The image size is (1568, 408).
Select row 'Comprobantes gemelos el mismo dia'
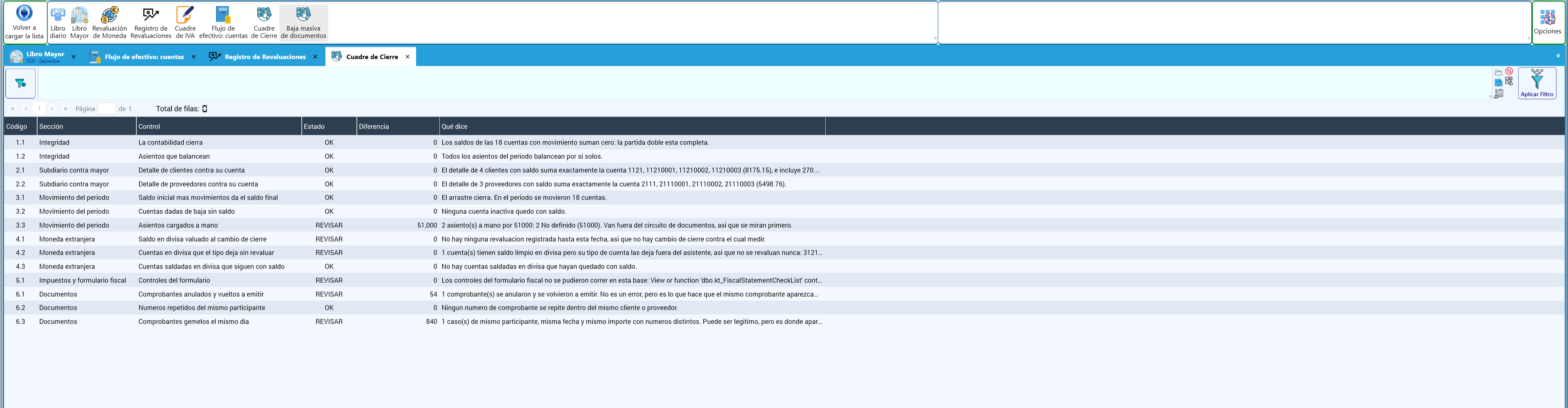coord(784,322)
